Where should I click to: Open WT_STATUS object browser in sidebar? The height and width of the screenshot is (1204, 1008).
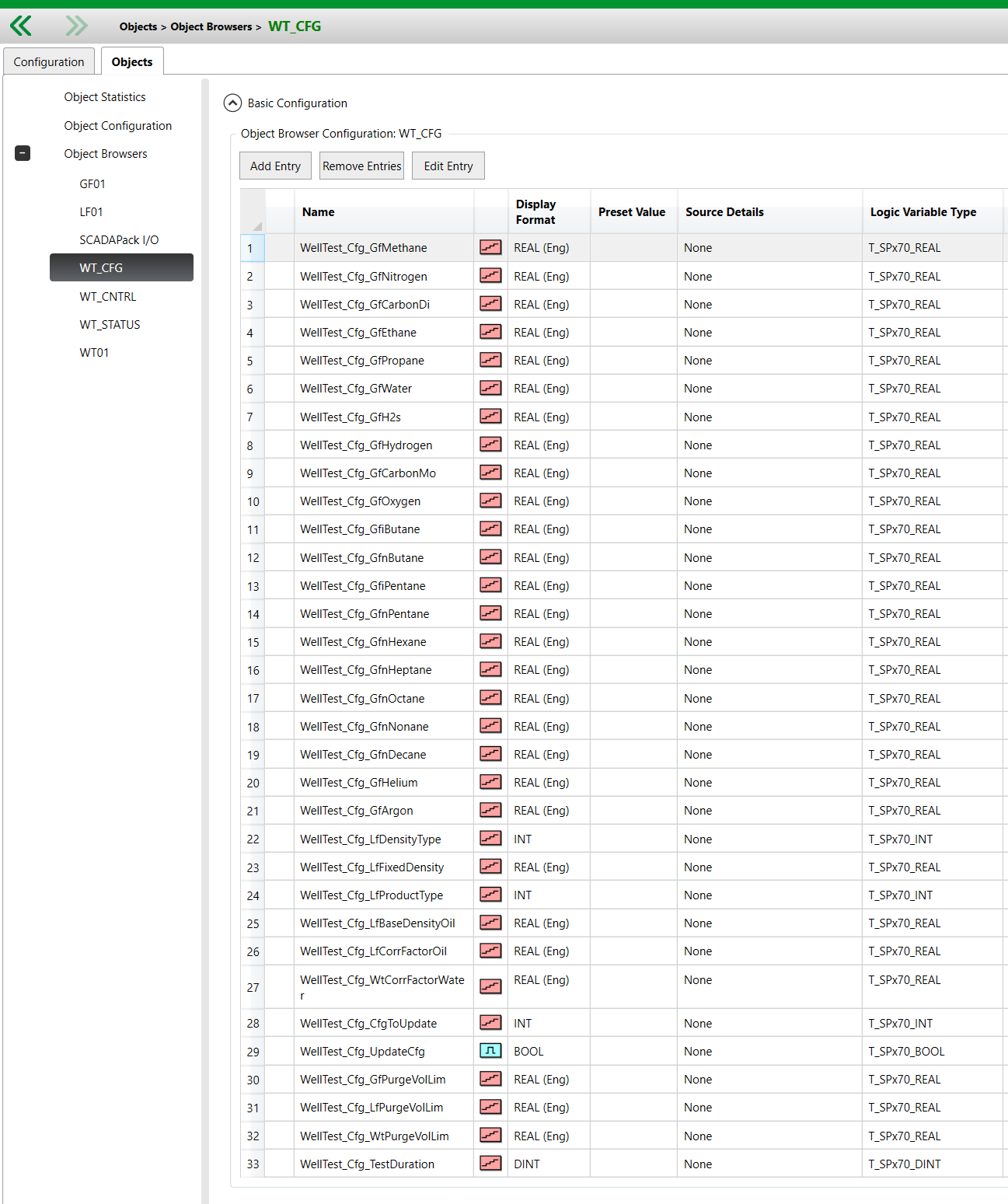110,325
